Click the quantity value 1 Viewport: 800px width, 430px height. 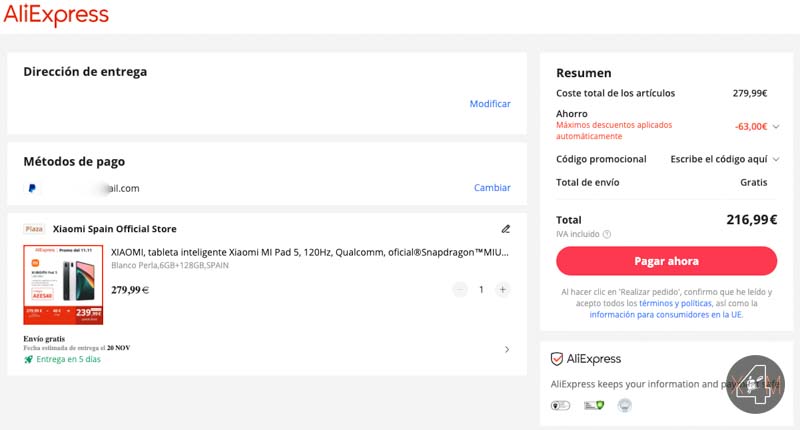click(481, 290)
